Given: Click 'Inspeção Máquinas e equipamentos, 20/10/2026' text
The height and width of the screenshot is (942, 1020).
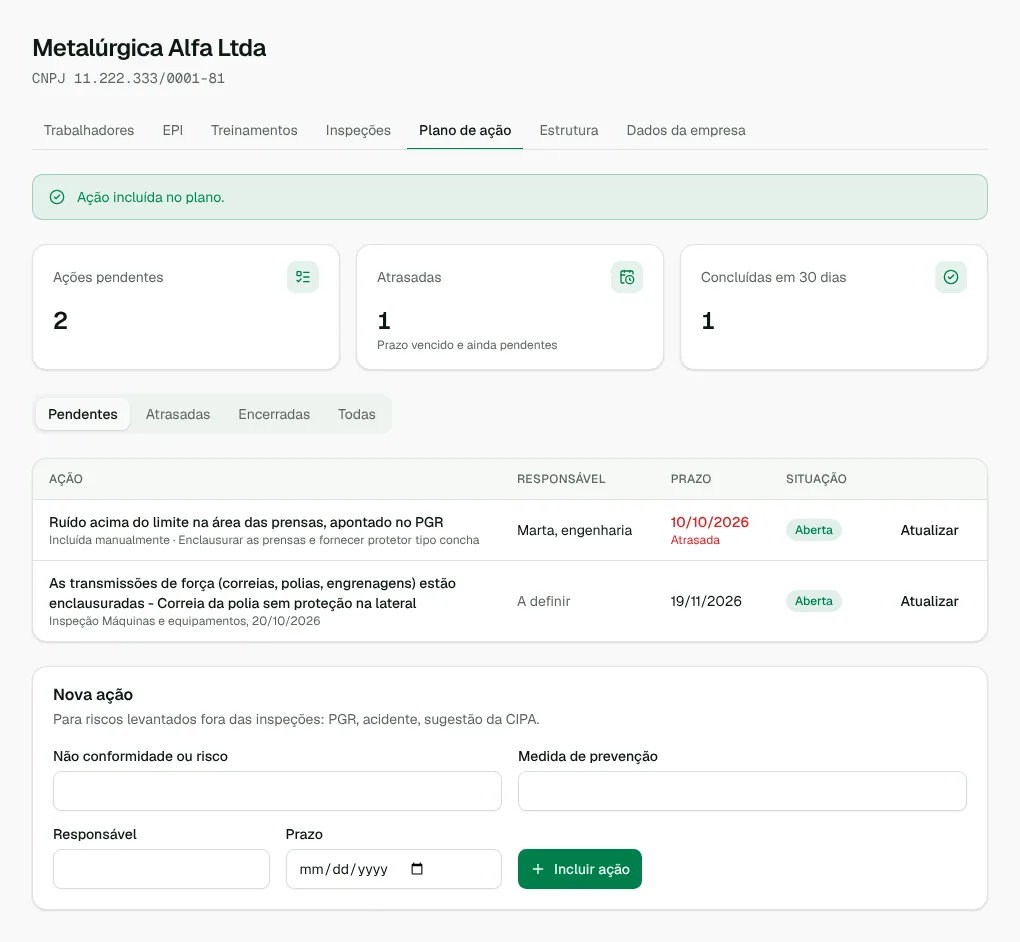Looking at the screenshot, I should click(x=185, y=621).
